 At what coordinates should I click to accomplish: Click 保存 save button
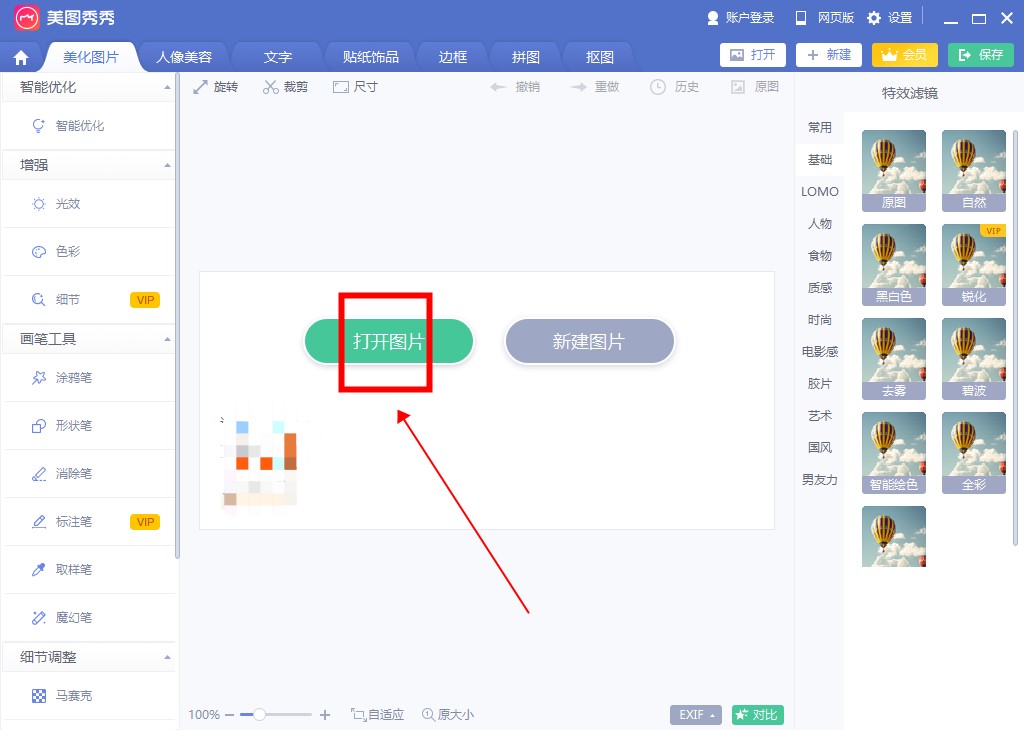tap(981, 55)
